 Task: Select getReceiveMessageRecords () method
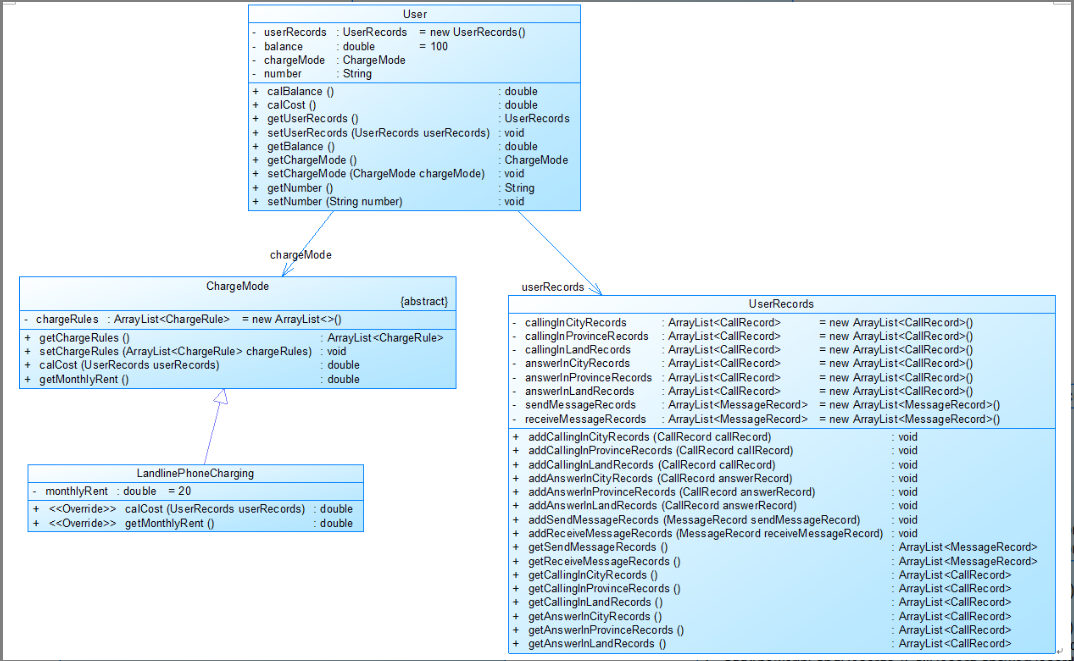pyautogui.click(x=775, y=562)
